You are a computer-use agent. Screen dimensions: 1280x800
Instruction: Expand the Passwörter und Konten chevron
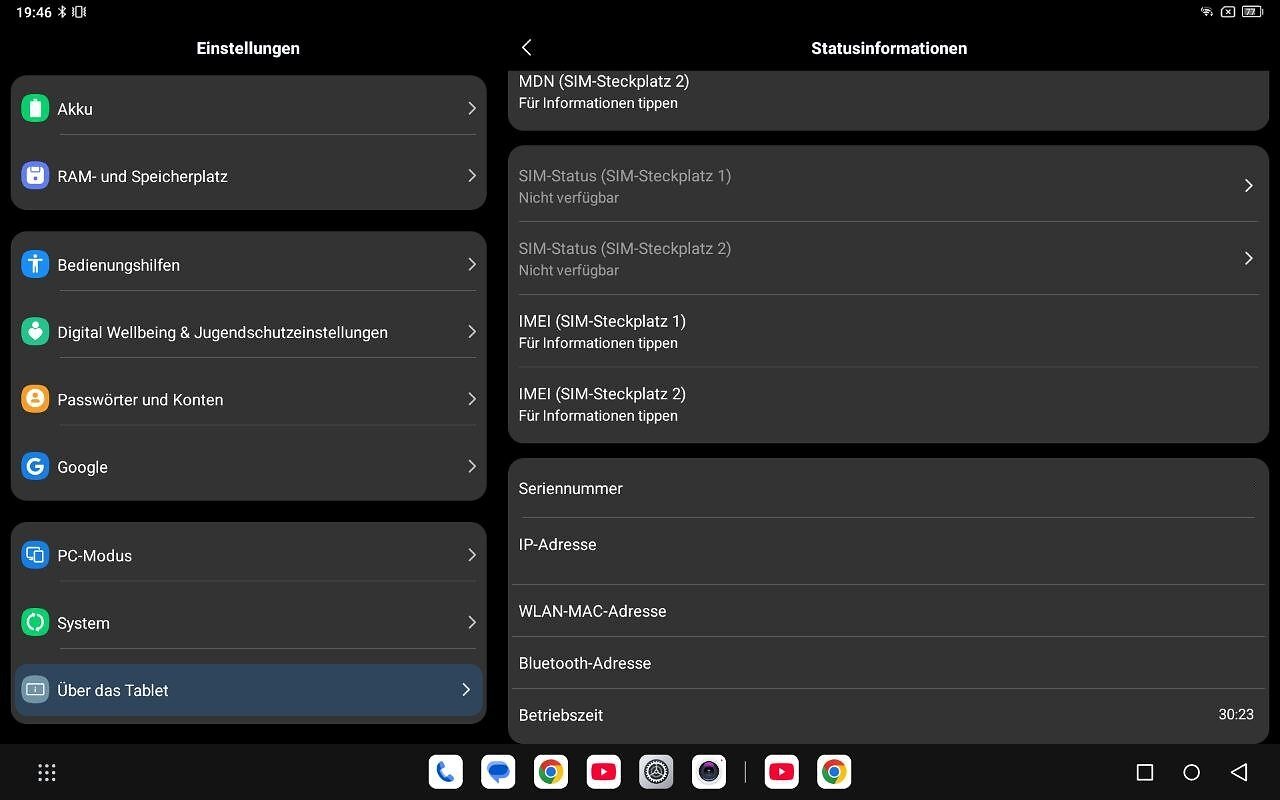click(x=472, y=398)
